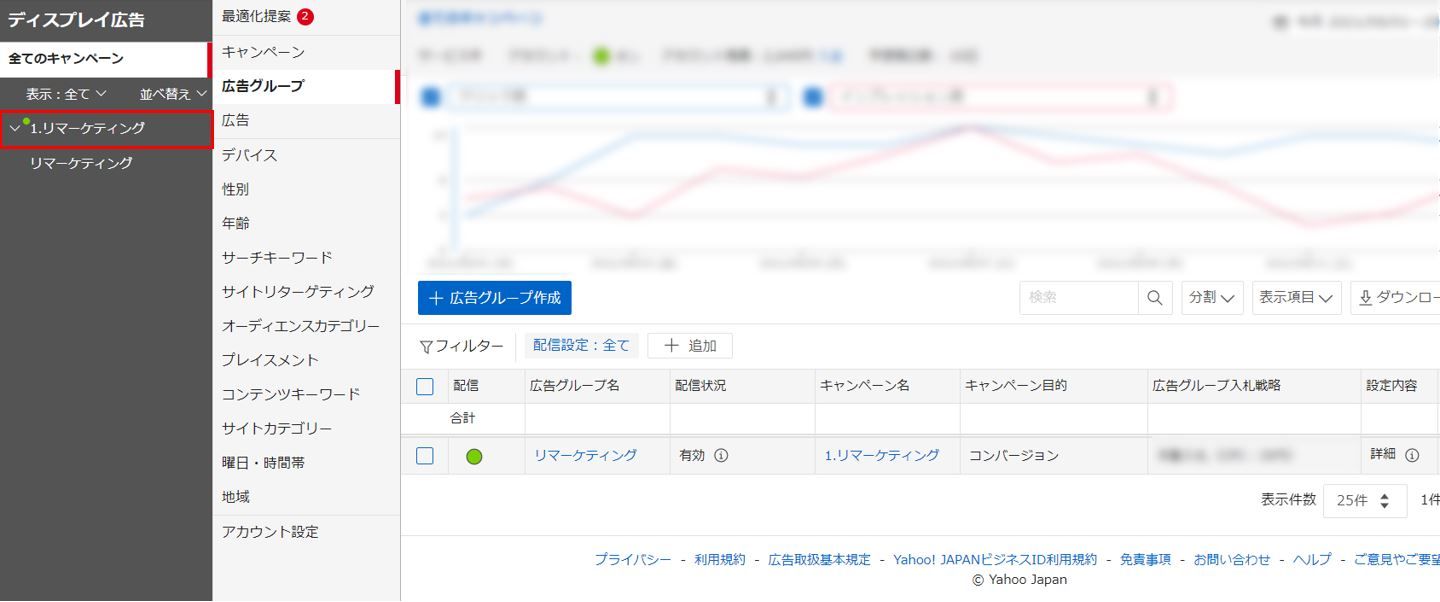
Task: Click コンバージョン cell text
Action: (x=1014, y=455)
